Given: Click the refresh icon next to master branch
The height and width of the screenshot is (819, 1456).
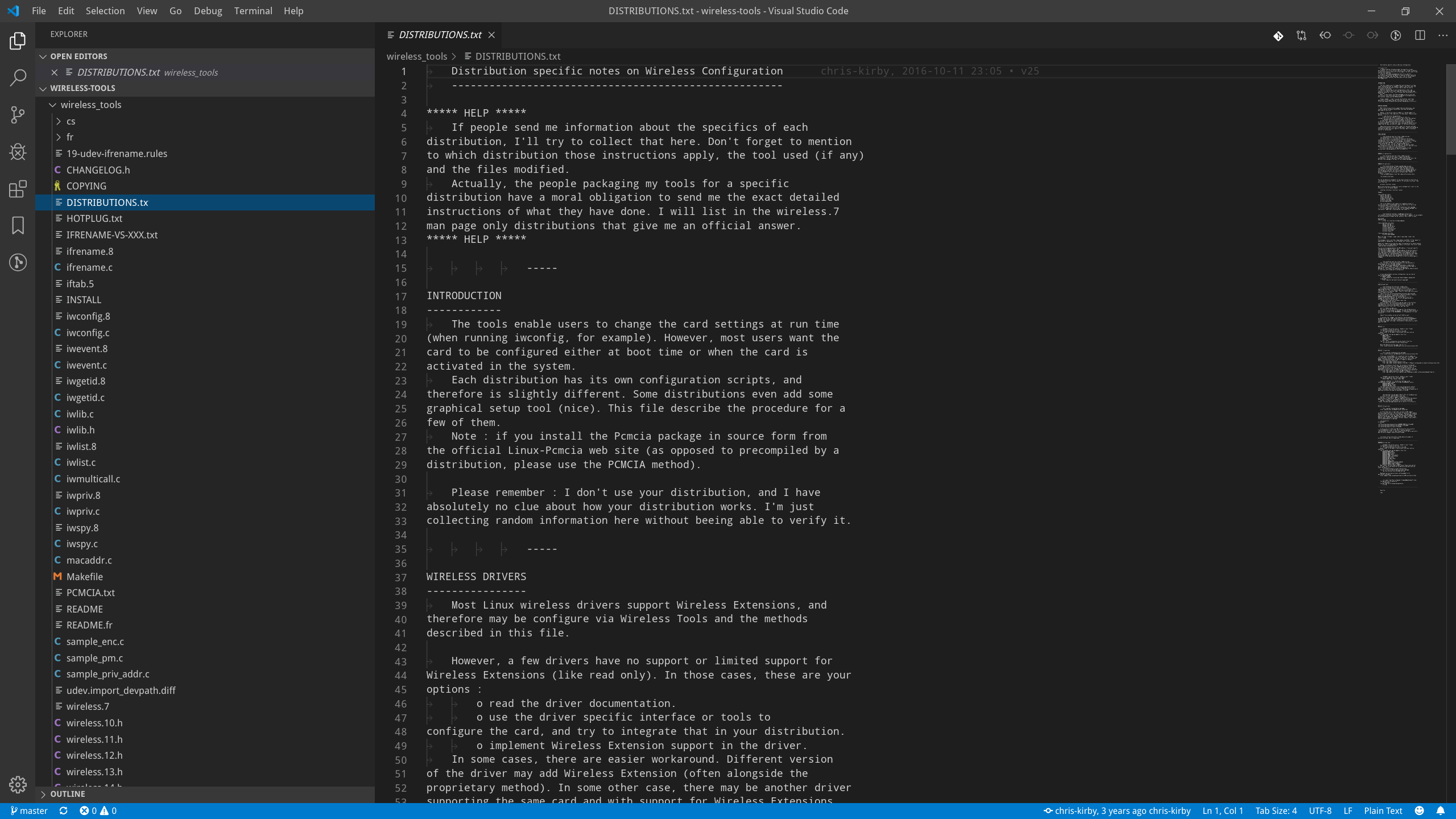Looking at the screenshot, I should point(63,810).
